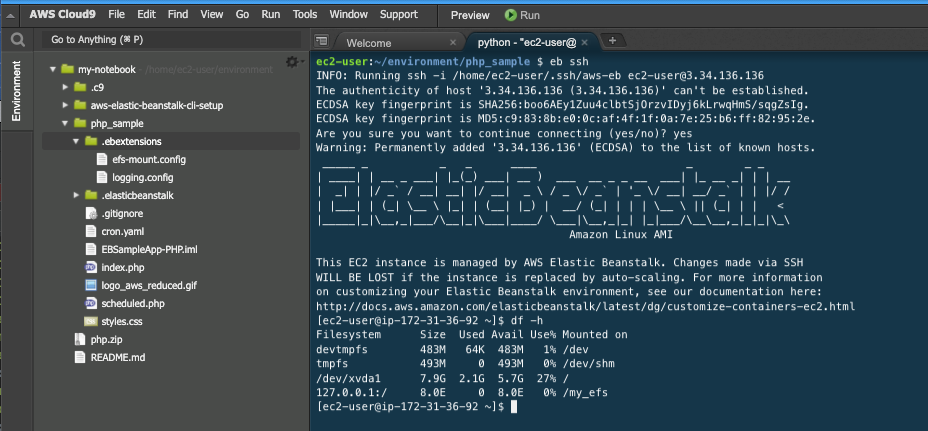Expand the .c9 folder arrow

coord(65,87)
